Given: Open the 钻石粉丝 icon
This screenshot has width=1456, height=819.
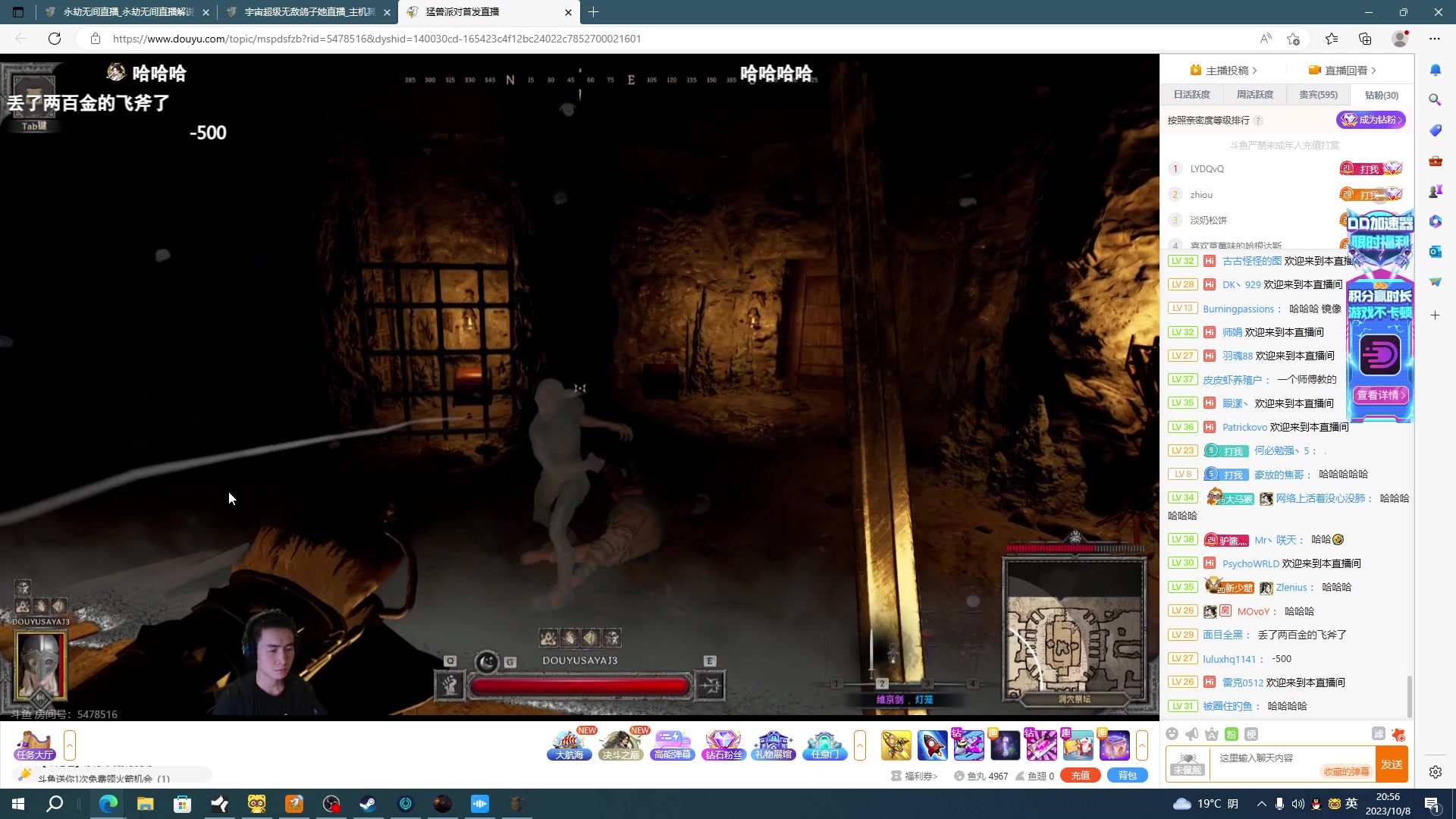Looking at the screenshot, I should point(723,745).
